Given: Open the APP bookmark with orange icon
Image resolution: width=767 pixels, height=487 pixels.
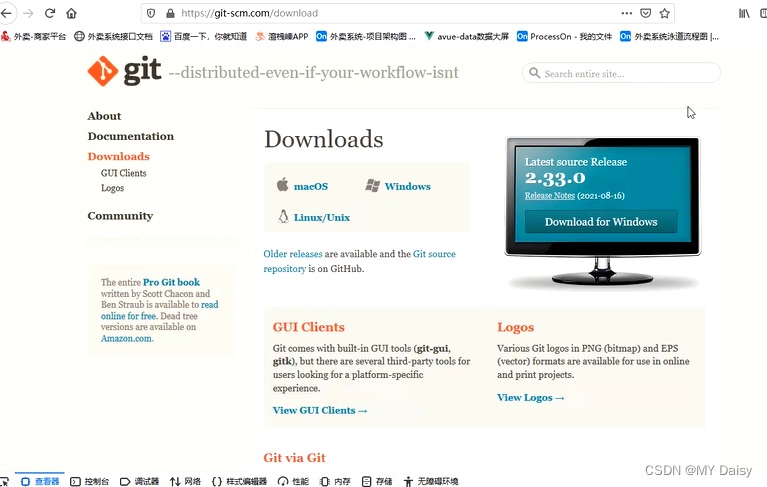Looking at the screenshot, I should (x=282, y=36).
